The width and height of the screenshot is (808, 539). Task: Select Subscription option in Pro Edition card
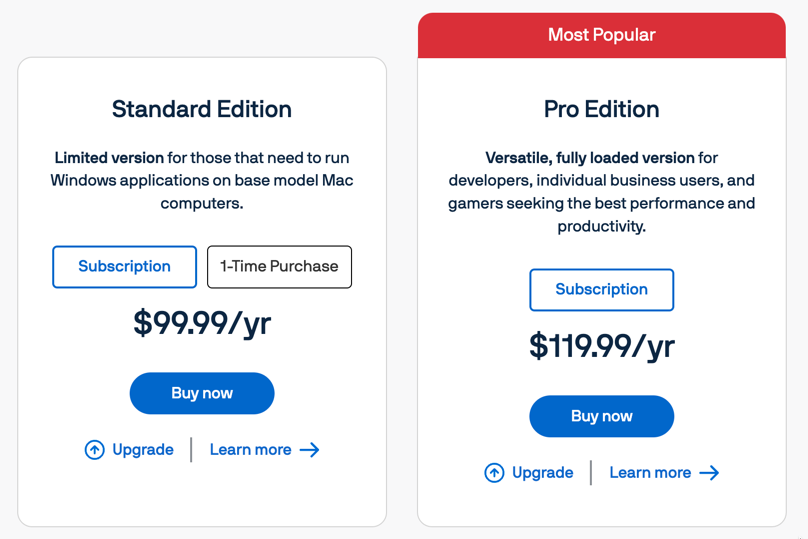click(601, 290)
